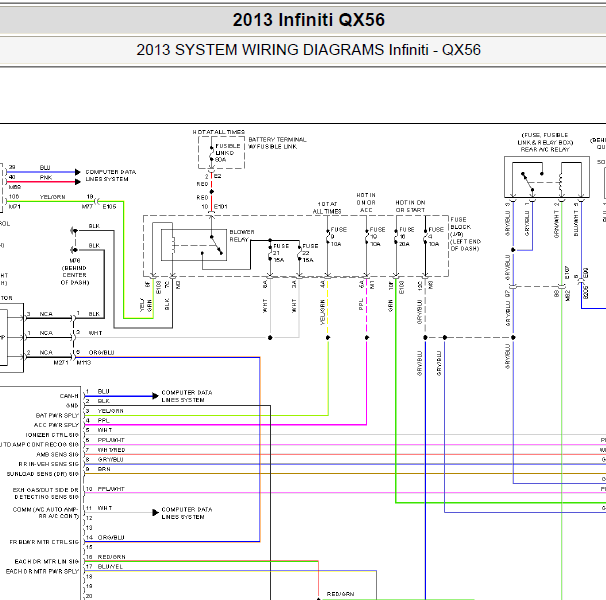Click '(FUSE, FUSIBLE LINK & RELAY BOX)' label
606x600 pixels.
[x=545, y=139]
